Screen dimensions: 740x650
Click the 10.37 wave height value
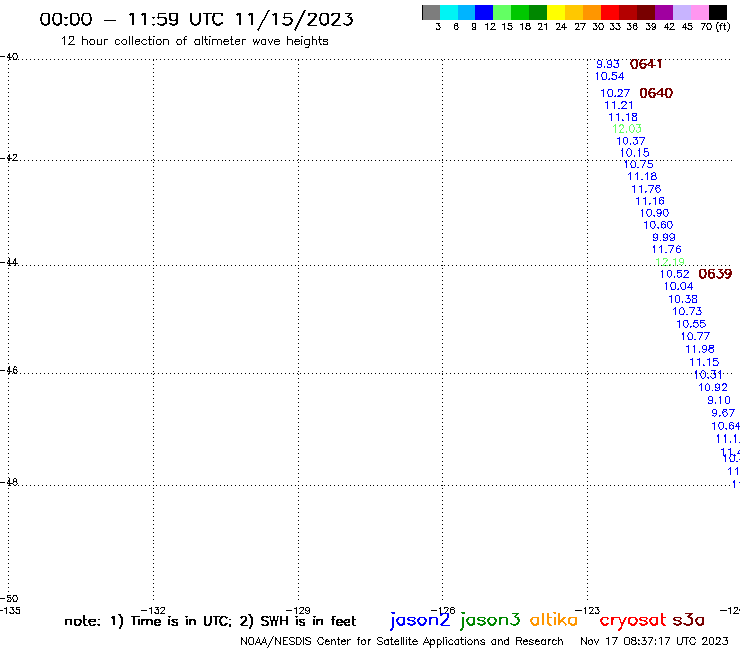coord(631,141)
